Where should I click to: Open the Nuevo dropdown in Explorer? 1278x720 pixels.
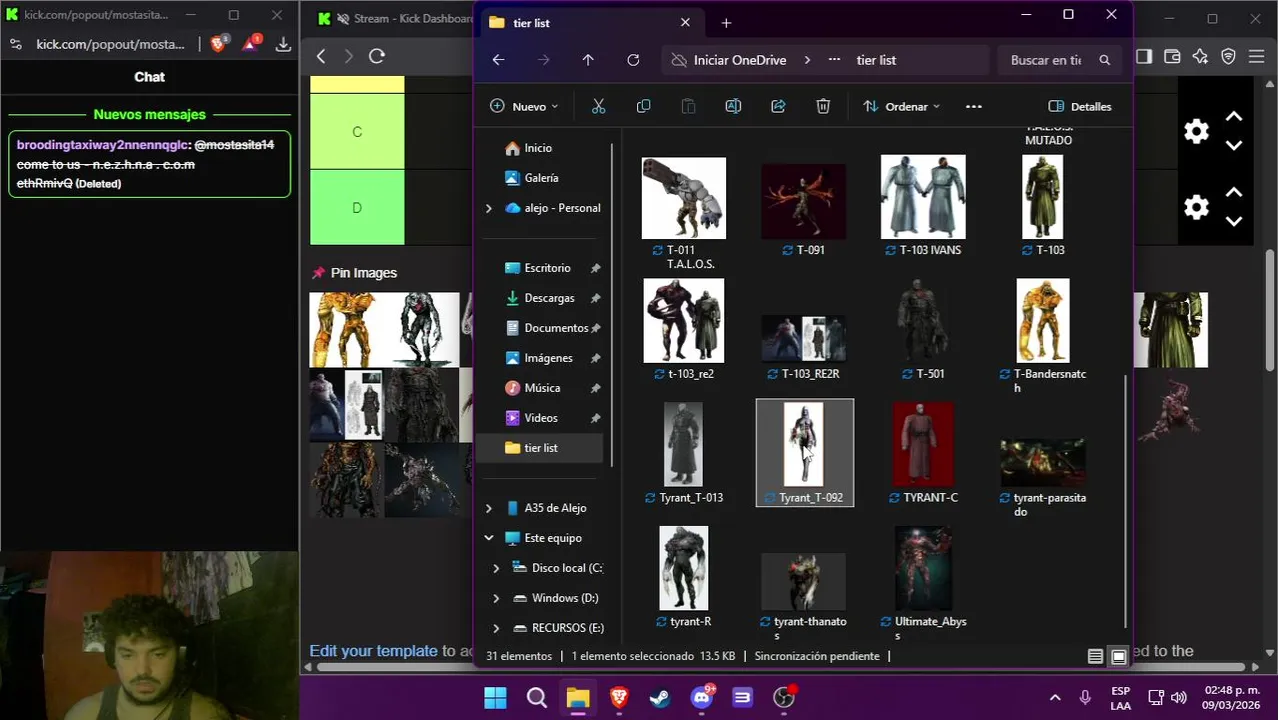point(524,106)
